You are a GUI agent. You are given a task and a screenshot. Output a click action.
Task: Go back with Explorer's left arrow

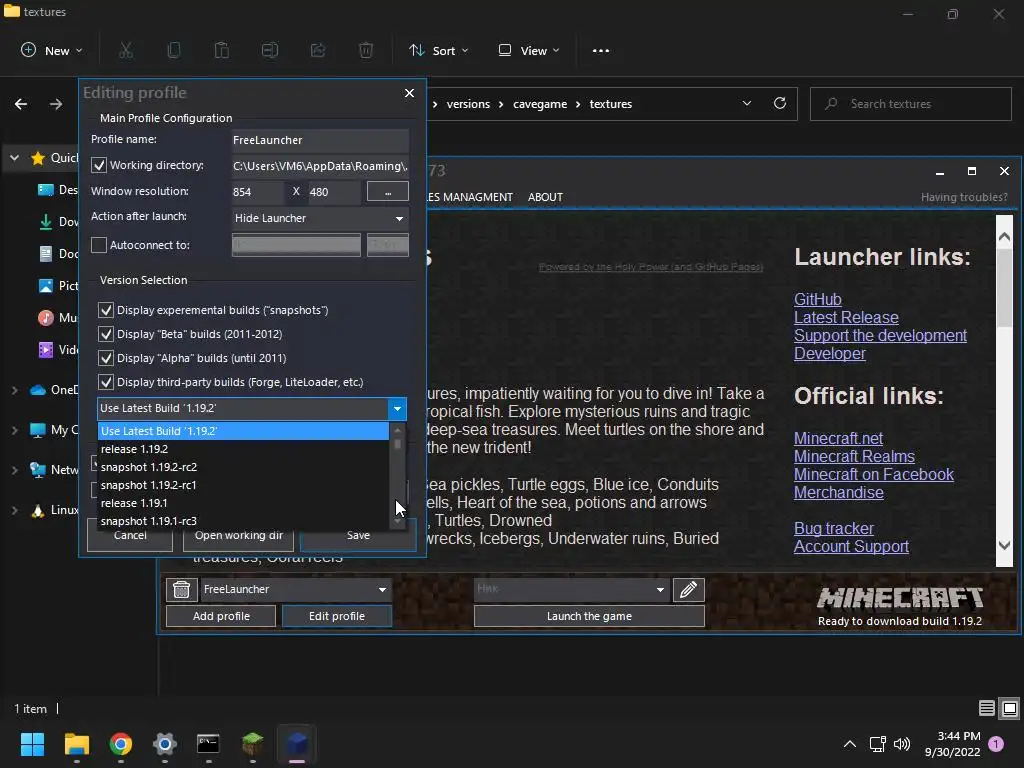[21, 104]
